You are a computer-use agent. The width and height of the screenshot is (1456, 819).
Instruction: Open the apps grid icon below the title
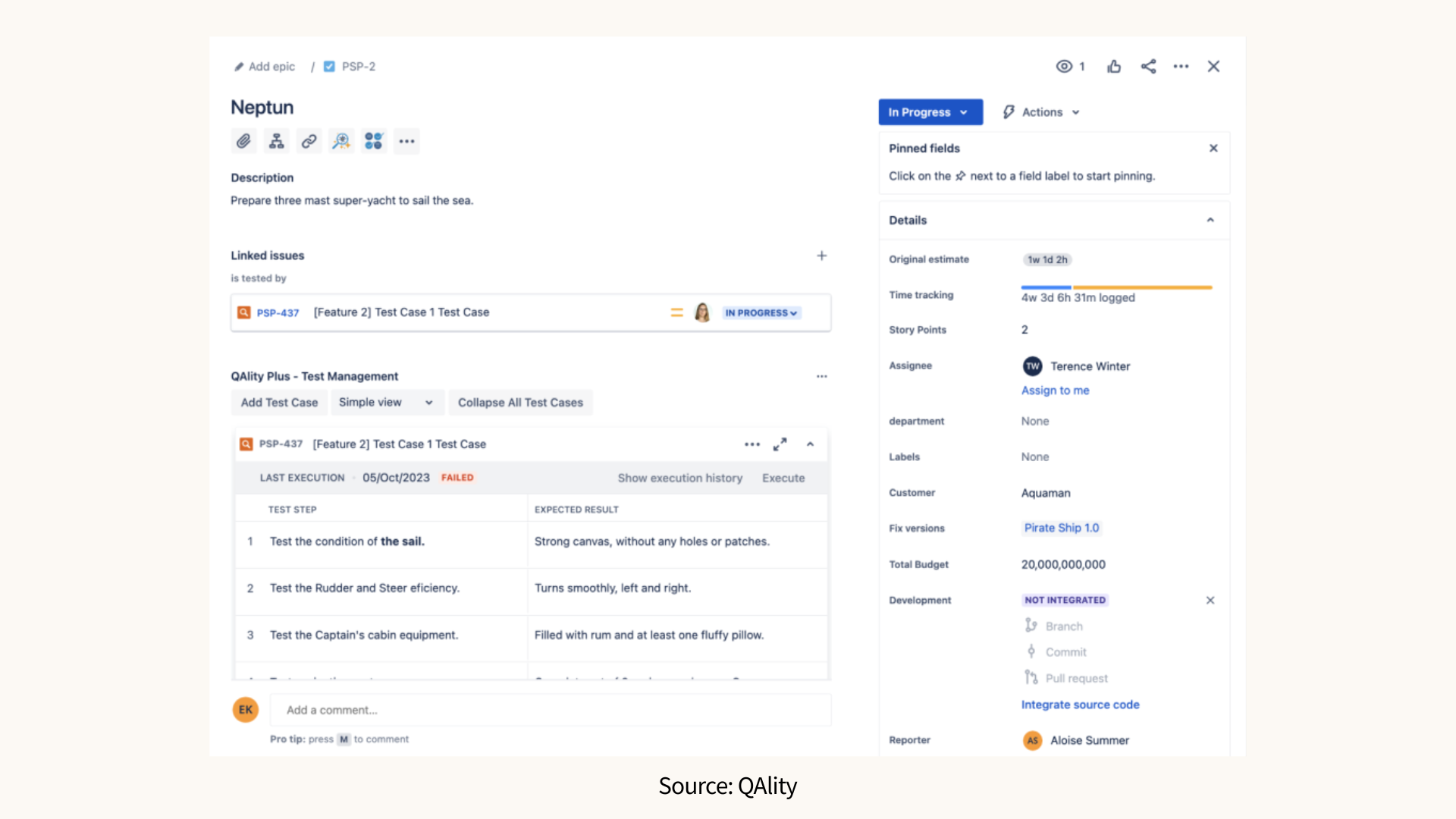[374, 140]
